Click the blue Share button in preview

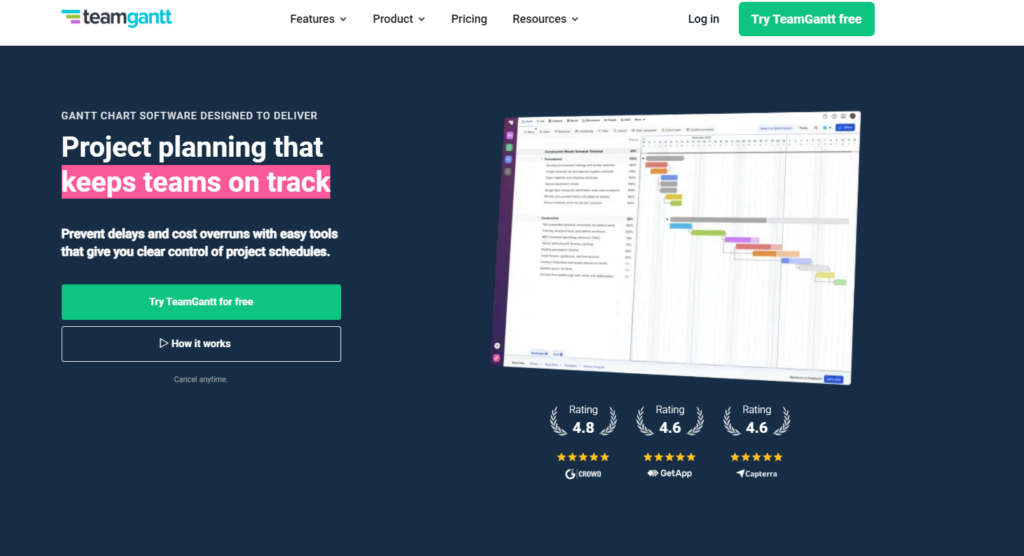[x=846, y=128]
